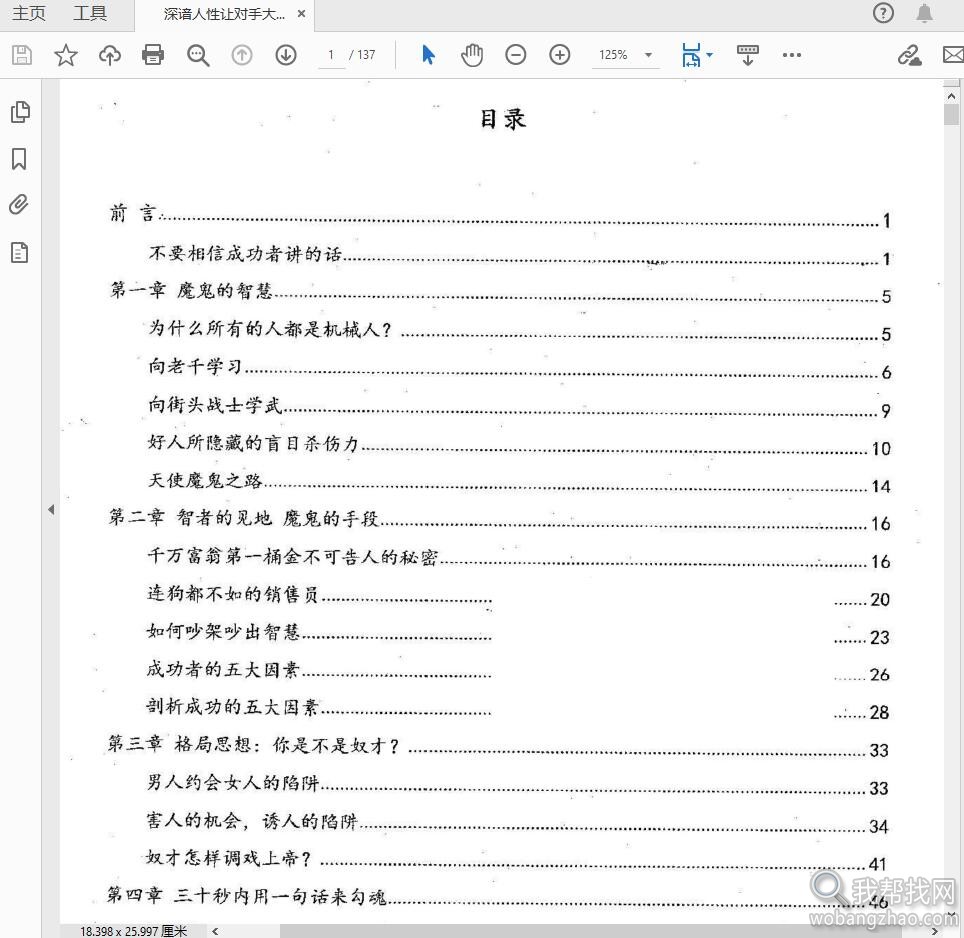The image size is (964, 938).
Task: Open the Find text magnifier tool
Action: (x=198, y=55)
